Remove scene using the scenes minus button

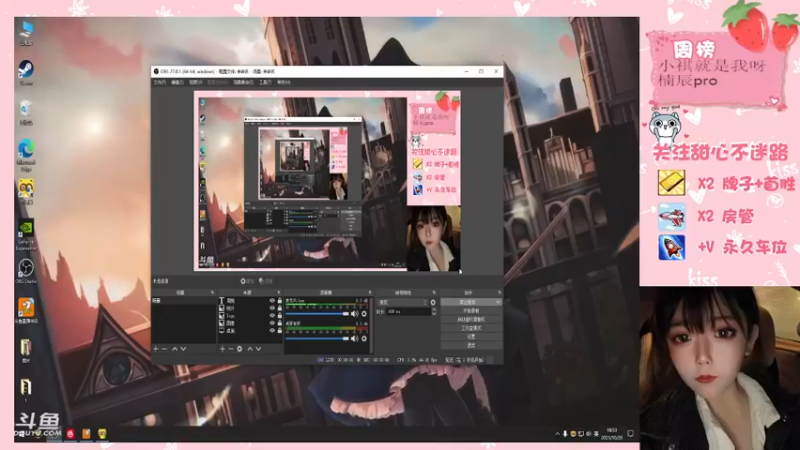click(x=164, y=348)
